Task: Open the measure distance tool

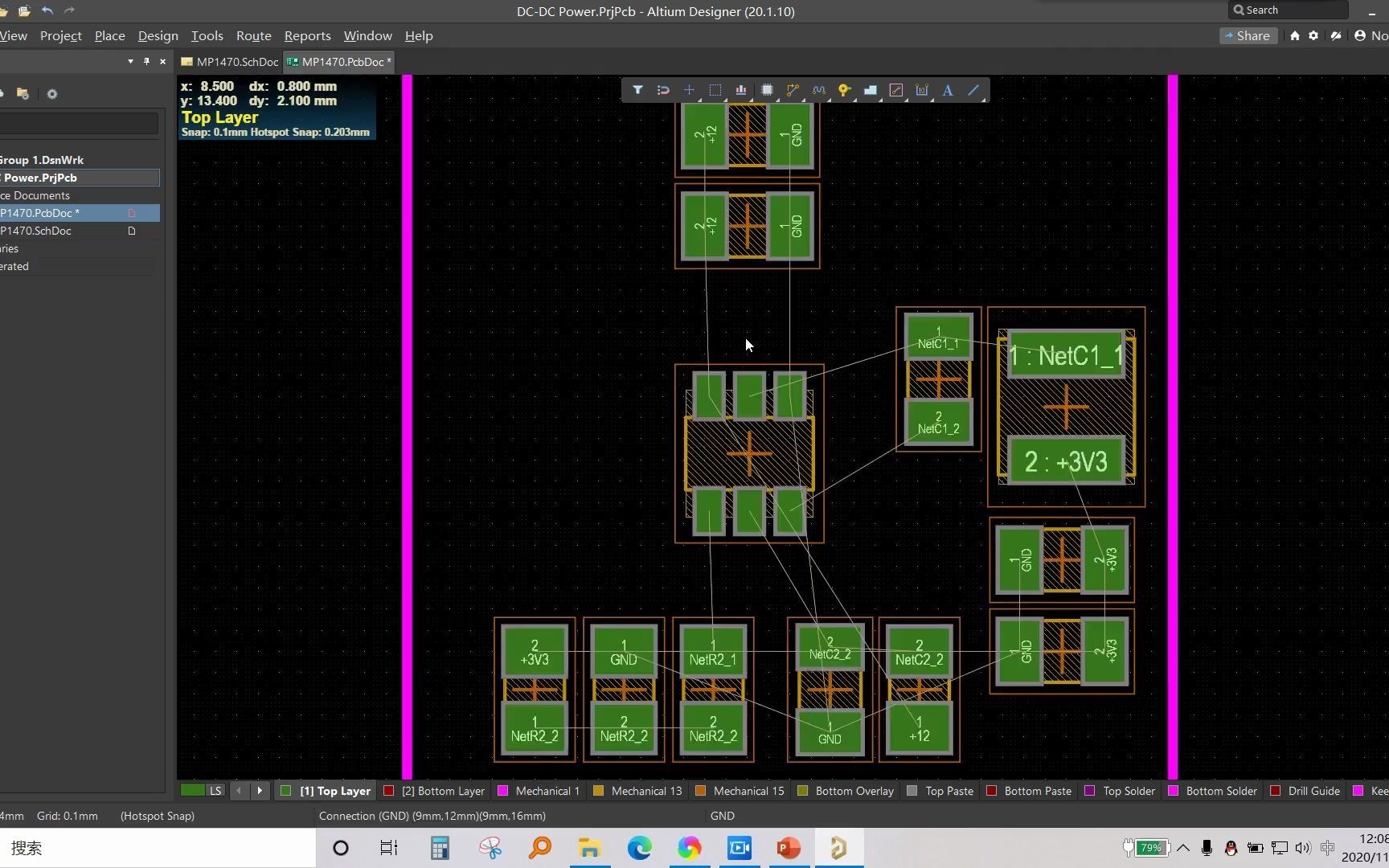Action: (x=922, y=90)
